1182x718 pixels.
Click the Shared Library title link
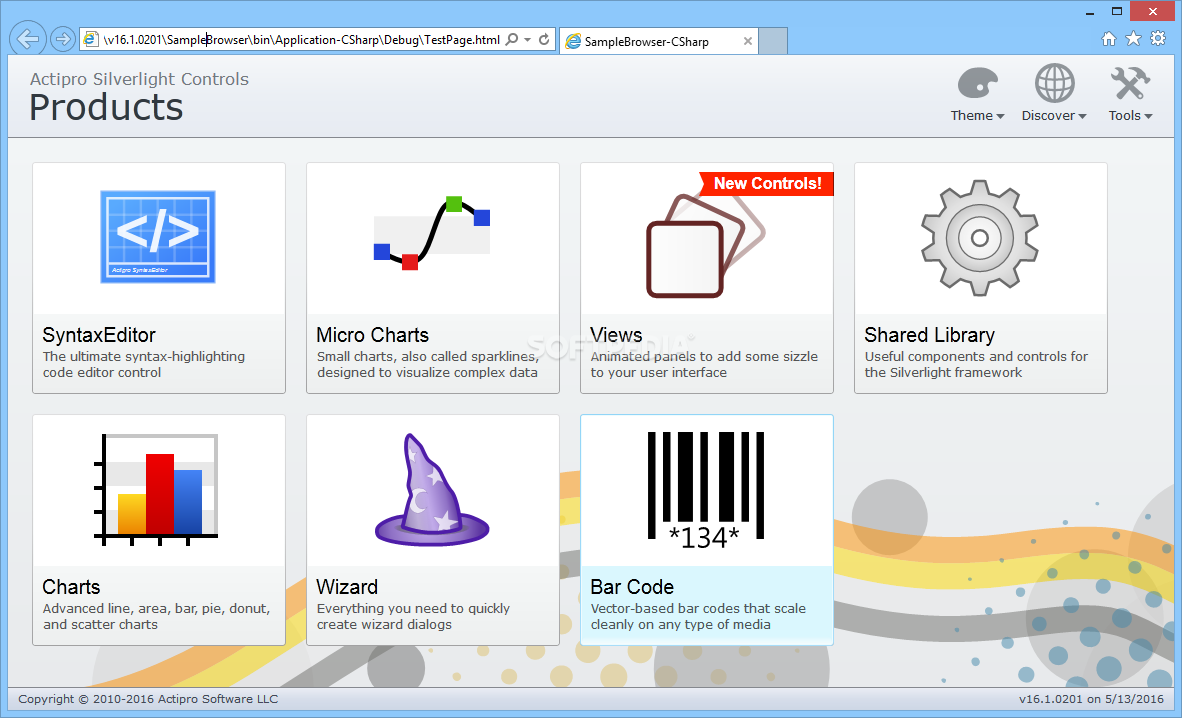[929, 335]
